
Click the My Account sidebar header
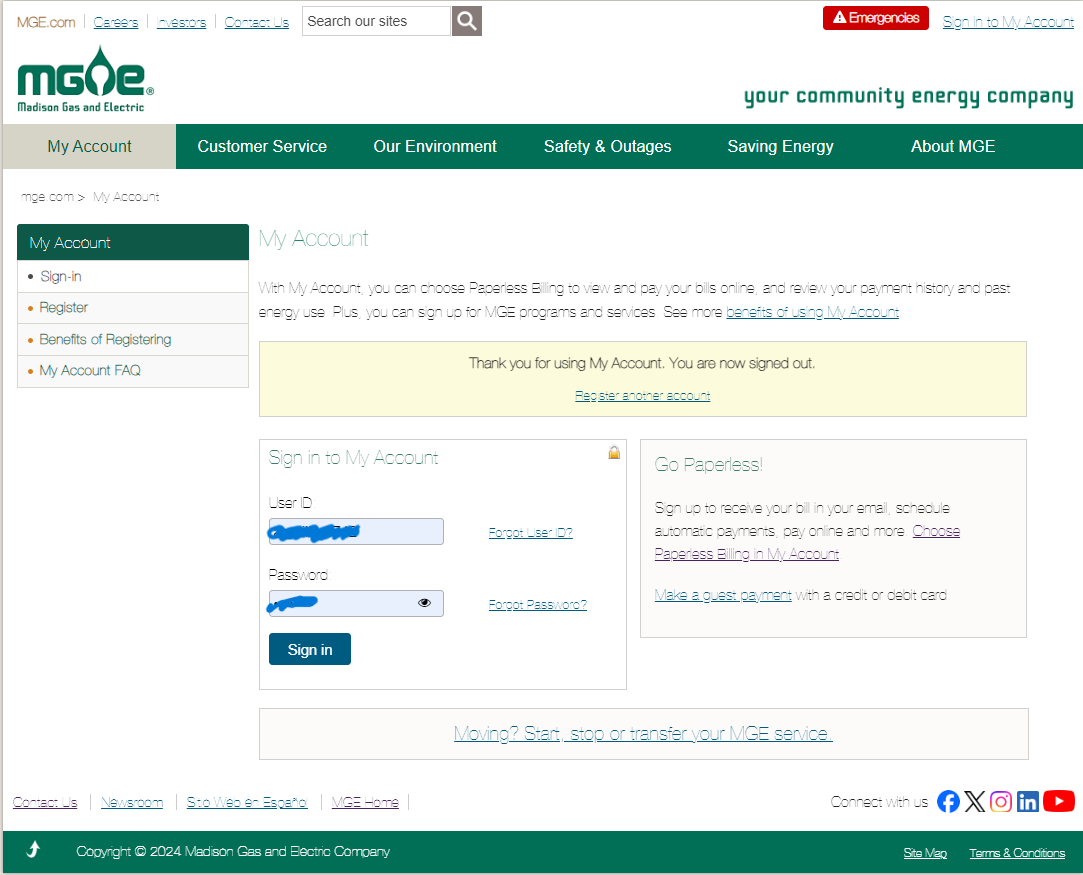coord(133,242)
